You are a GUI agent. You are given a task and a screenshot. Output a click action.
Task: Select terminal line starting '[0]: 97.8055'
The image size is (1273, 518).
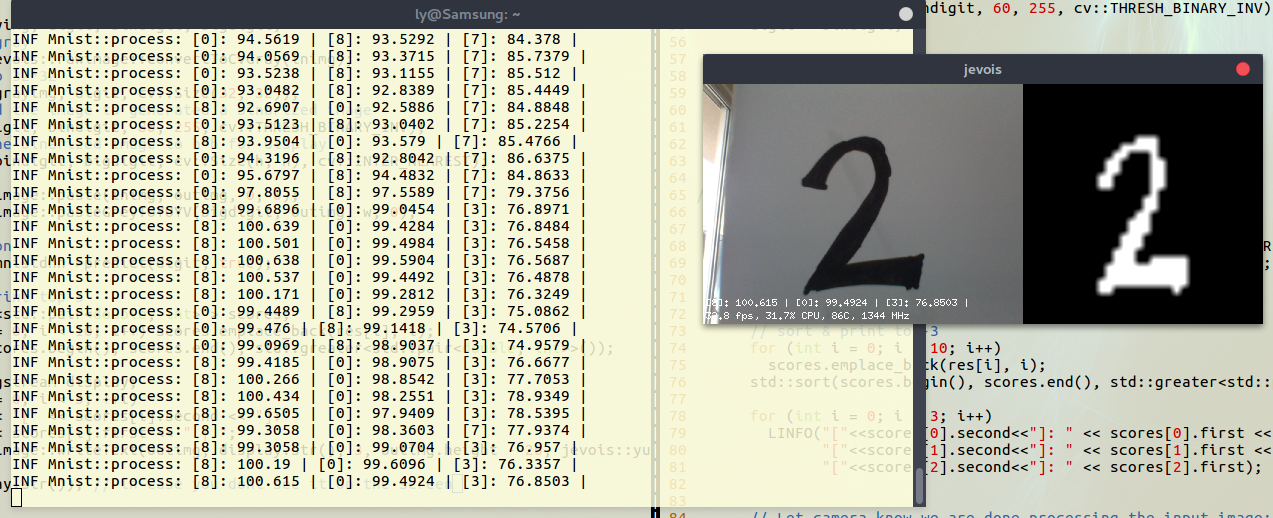click(298, 192)
